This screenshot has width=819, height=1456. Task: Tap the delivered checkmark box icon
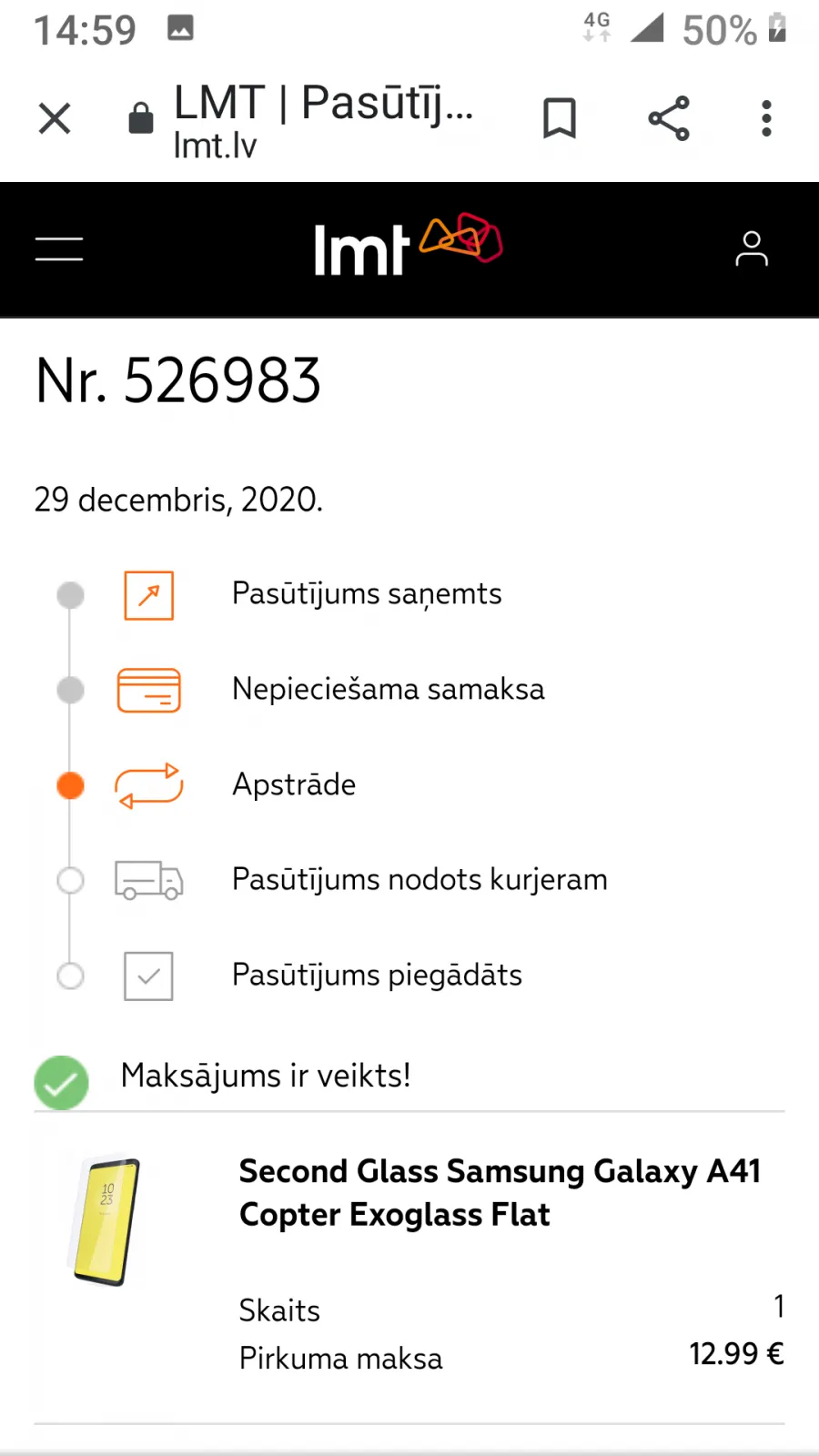pyautogui.click(x=149, y=976)
